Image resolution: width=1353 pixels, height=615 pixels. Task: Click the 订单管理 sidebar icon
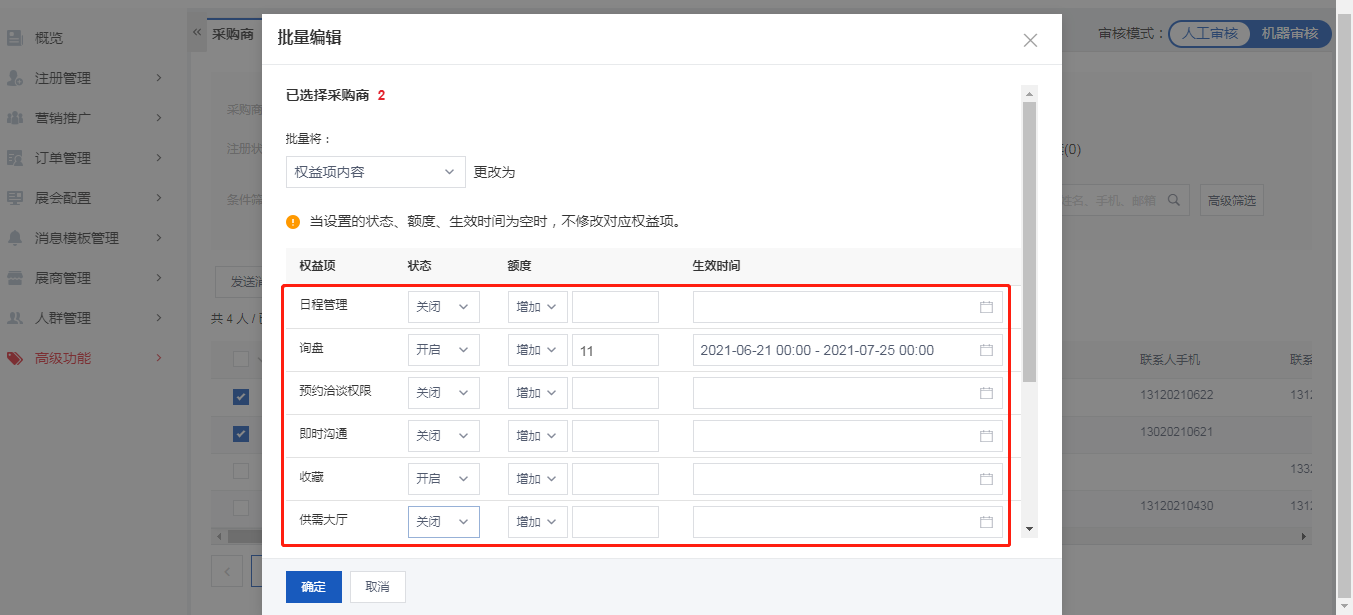point(15,158)
